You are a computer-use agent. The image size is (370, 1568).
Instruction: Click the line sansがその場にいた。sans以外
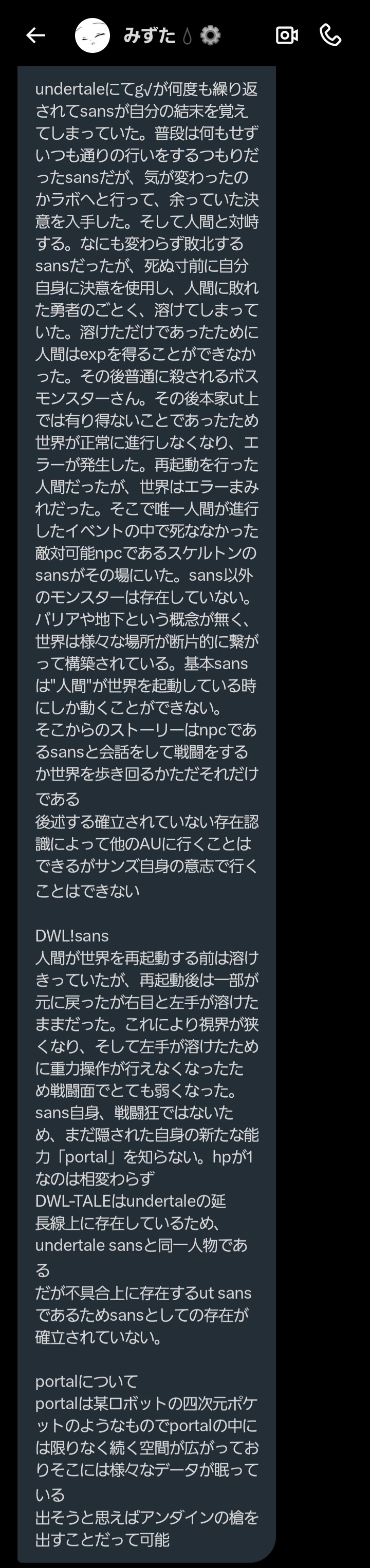(x=144, y=575)
